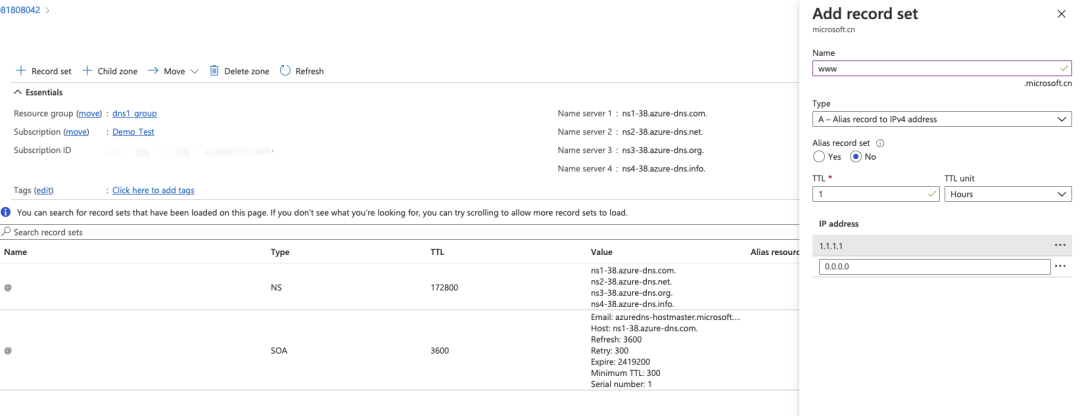
Task: Open the record Type dropdown
Action: [942, 119]
